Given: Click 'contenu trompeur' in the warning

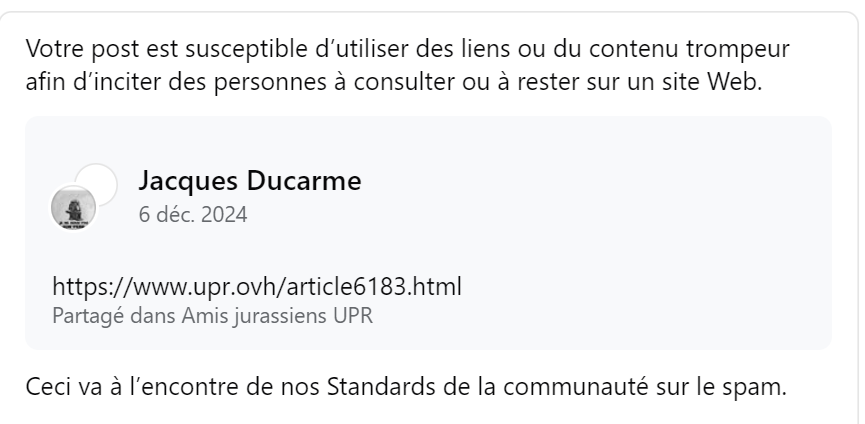Looking at the screenshot, I should tap(689, 49).
